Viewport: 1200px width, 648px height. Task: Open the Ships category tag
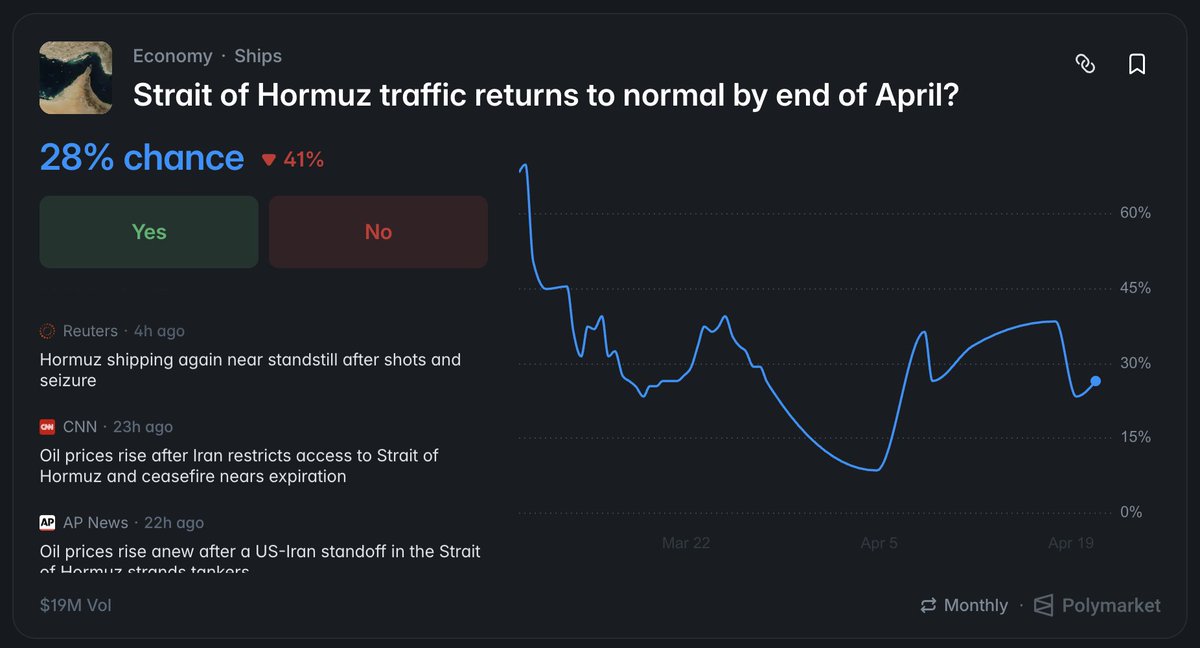[x=258, y=56]
